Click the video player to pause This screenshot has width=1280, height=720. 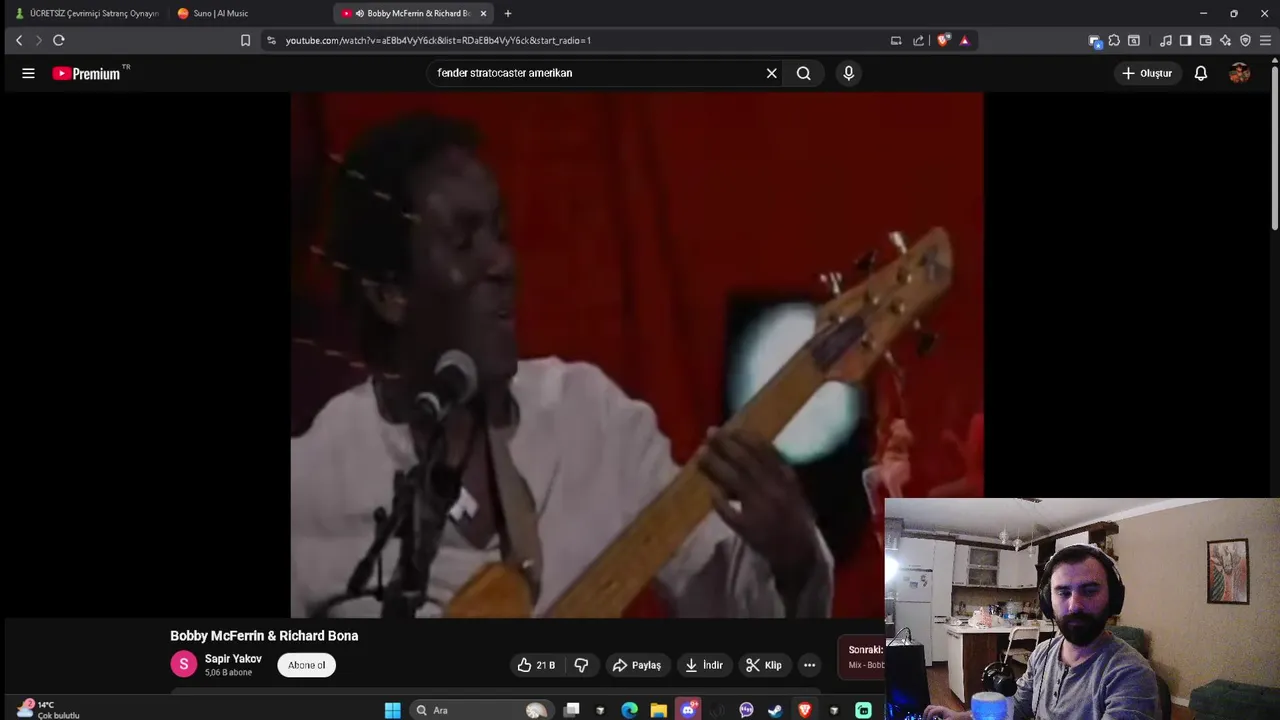click(637, 355)
